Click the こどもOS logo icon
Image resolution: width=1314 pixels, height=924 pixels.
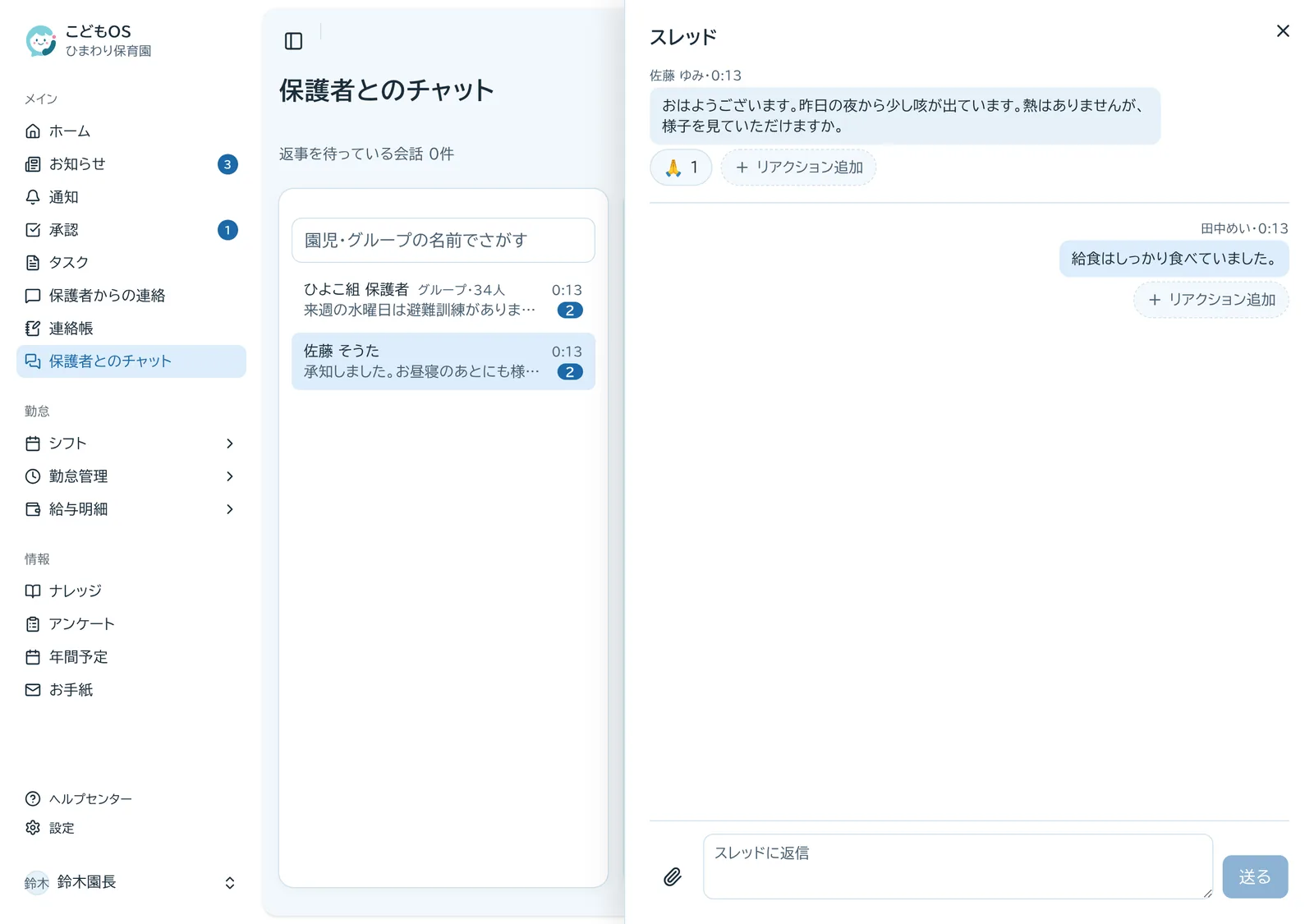[40, 40]
